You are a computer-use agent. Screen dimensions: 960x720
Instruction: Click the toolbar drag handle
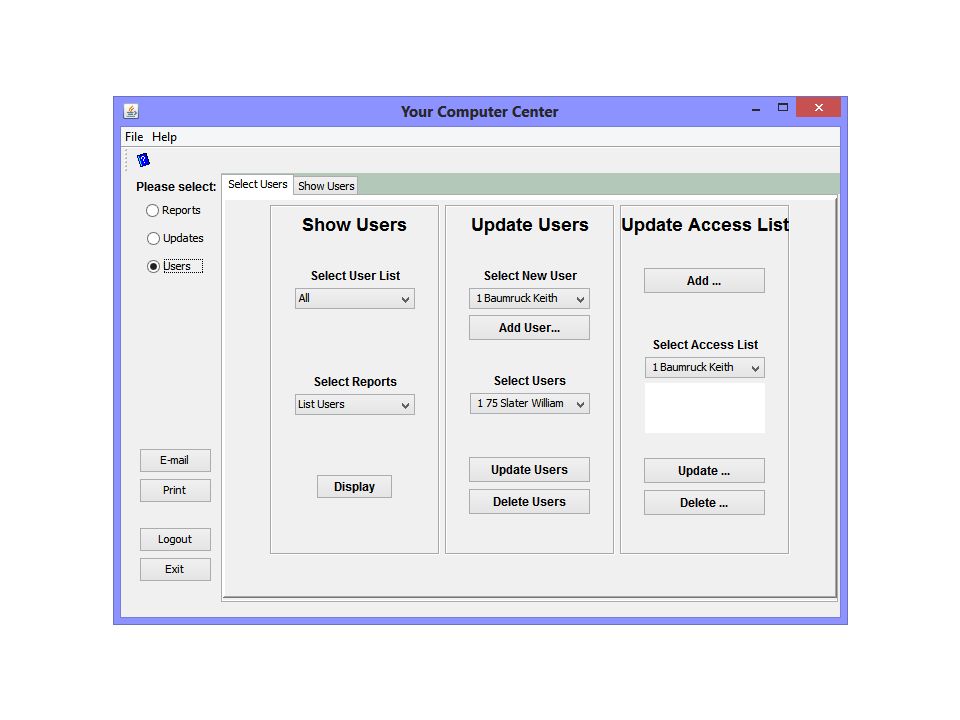click(x=126, y=160)
